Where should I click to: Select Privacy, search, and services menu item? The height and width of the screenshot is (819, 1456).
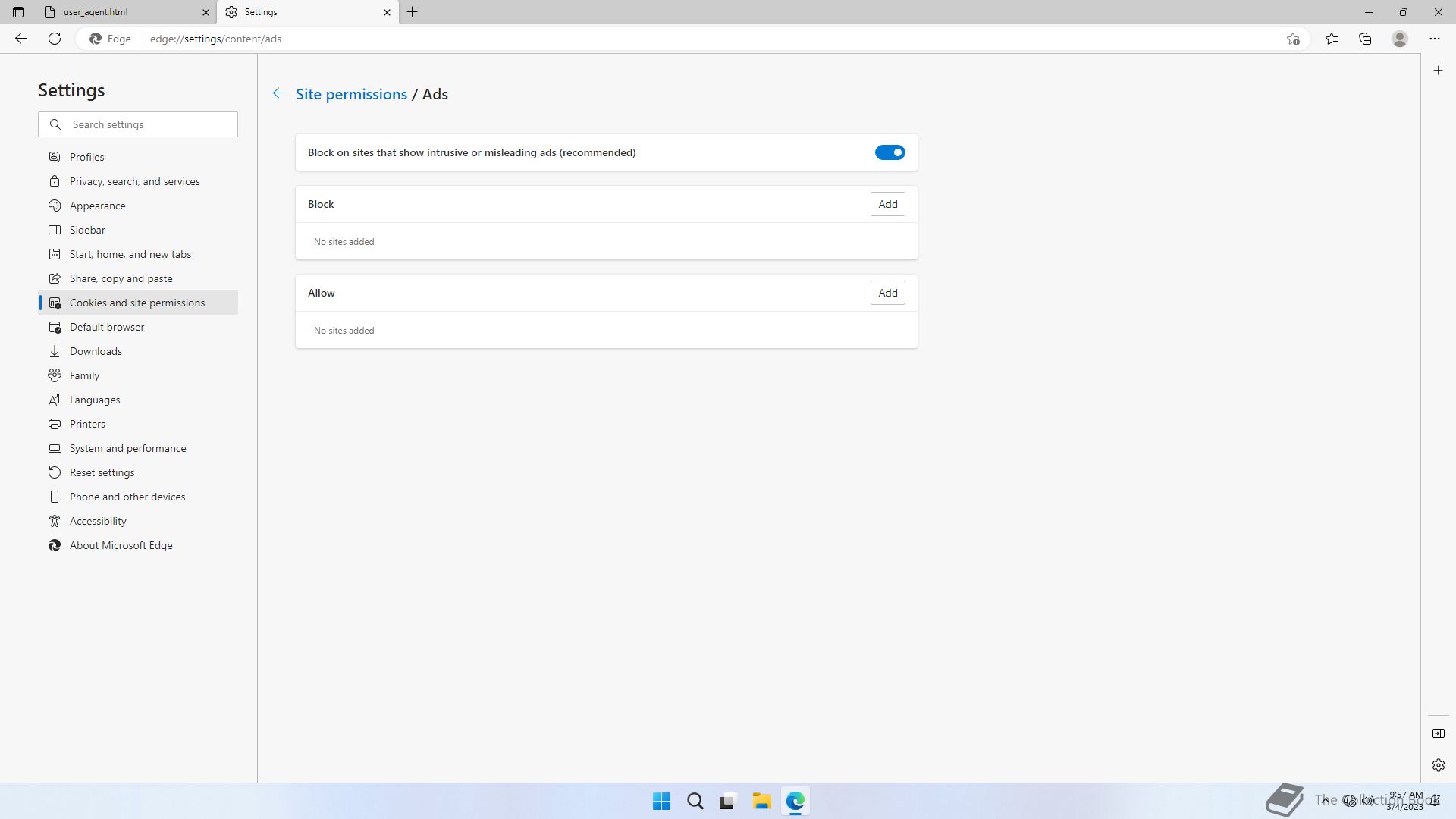[x=134, y=181]
